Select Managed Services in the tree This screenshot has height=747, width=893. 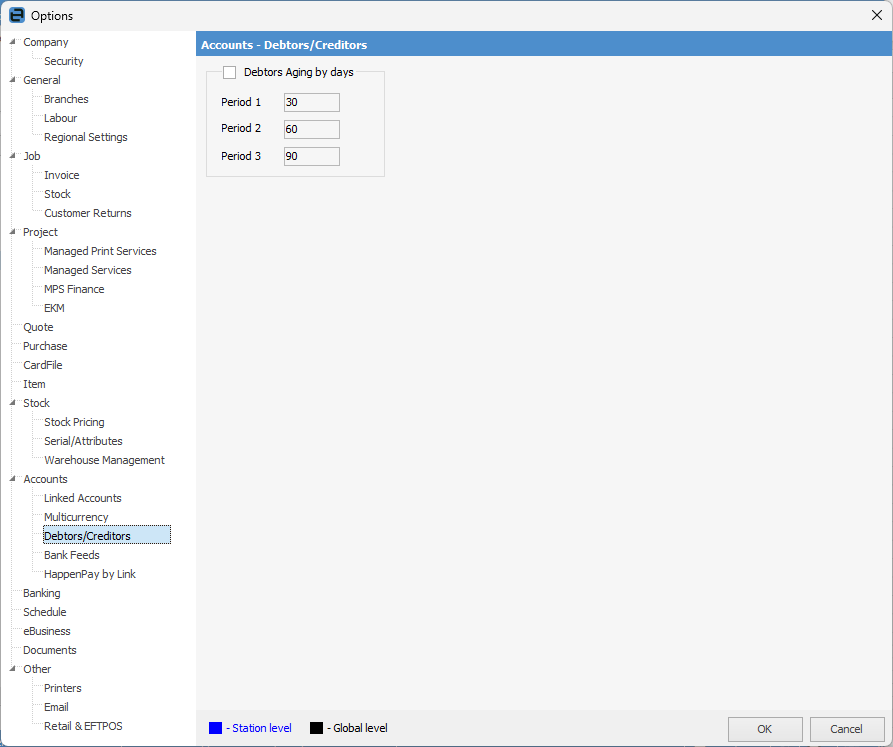88,270
